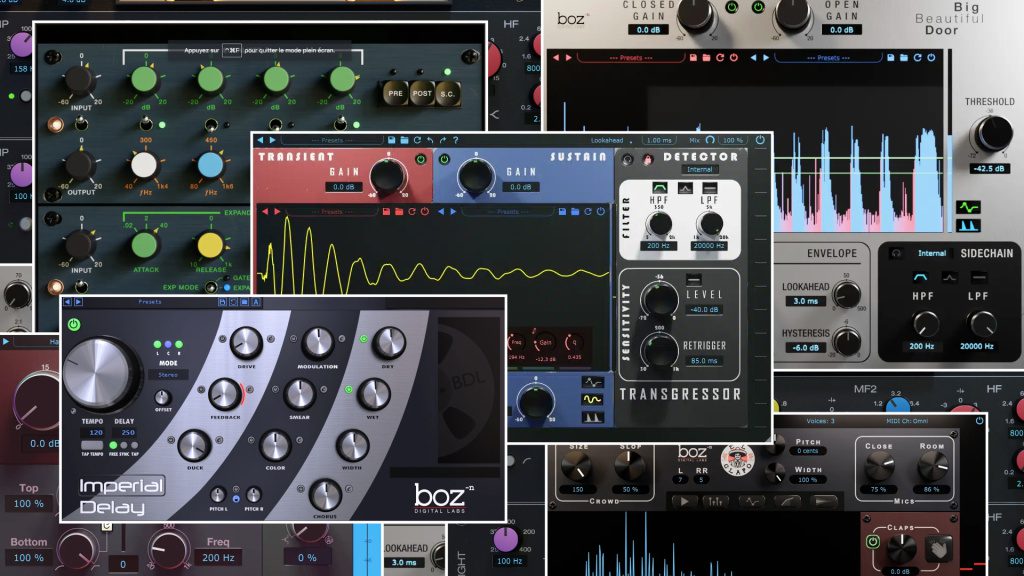Click the pitch link icon between Pitch L and Pitch R
This screenshot has width=1024, height=576.
pos(236,498)
